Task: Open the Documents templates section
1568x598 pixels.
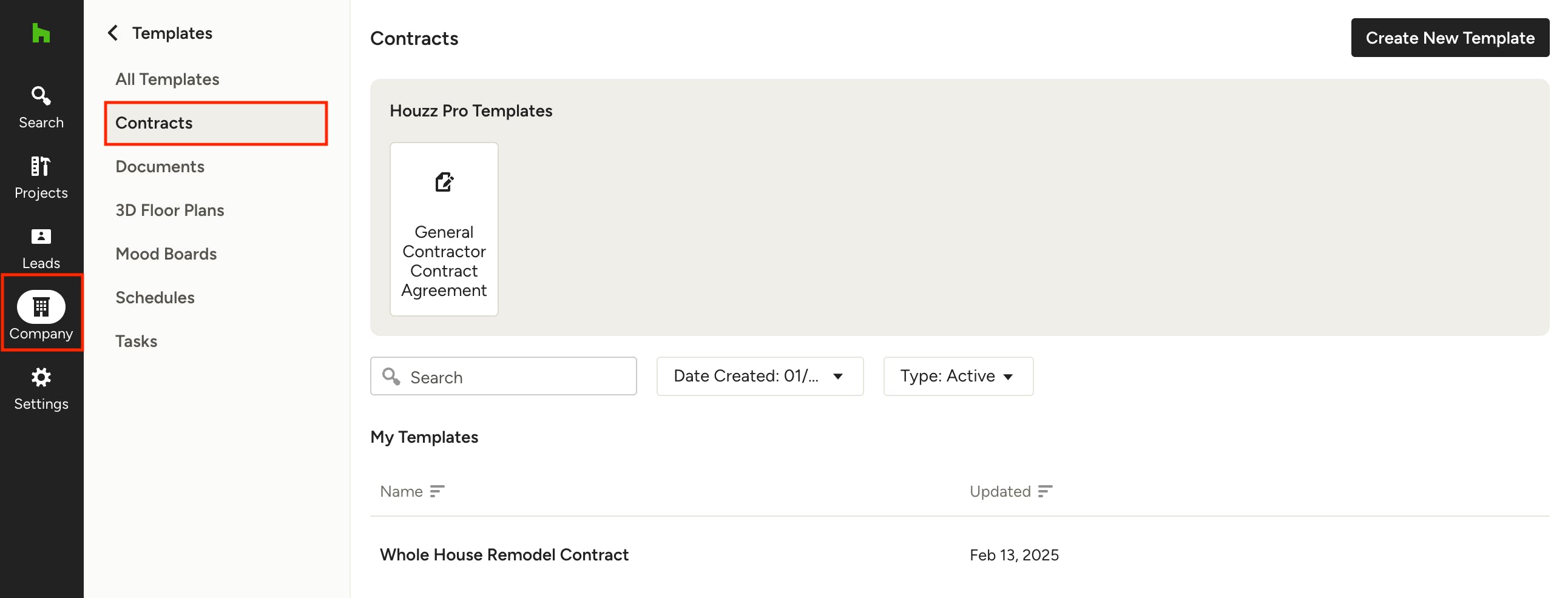Action: click(160, 167)
